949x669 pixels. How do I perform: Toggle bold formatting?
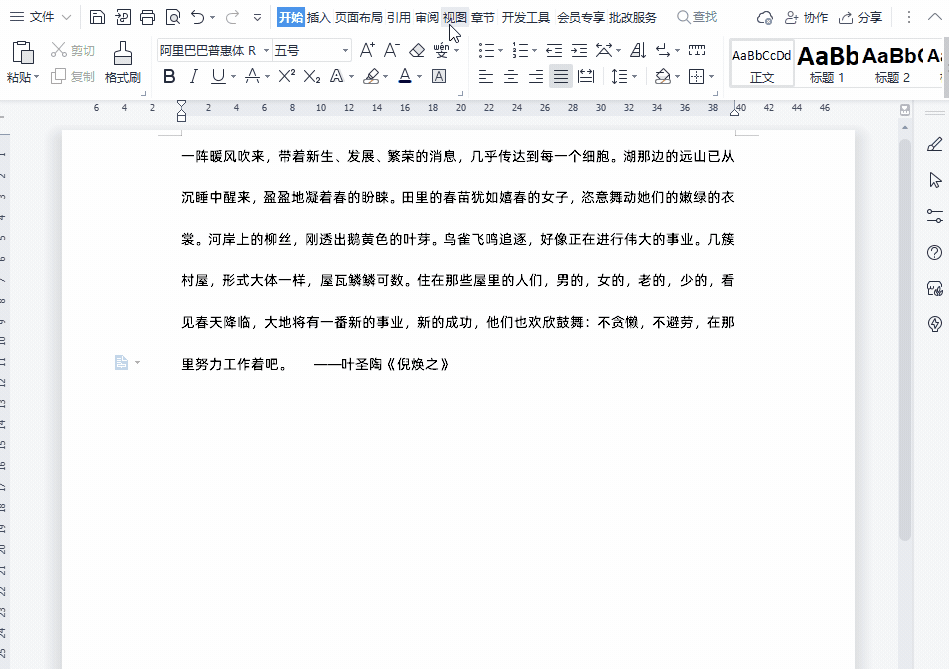pos(168,77)
